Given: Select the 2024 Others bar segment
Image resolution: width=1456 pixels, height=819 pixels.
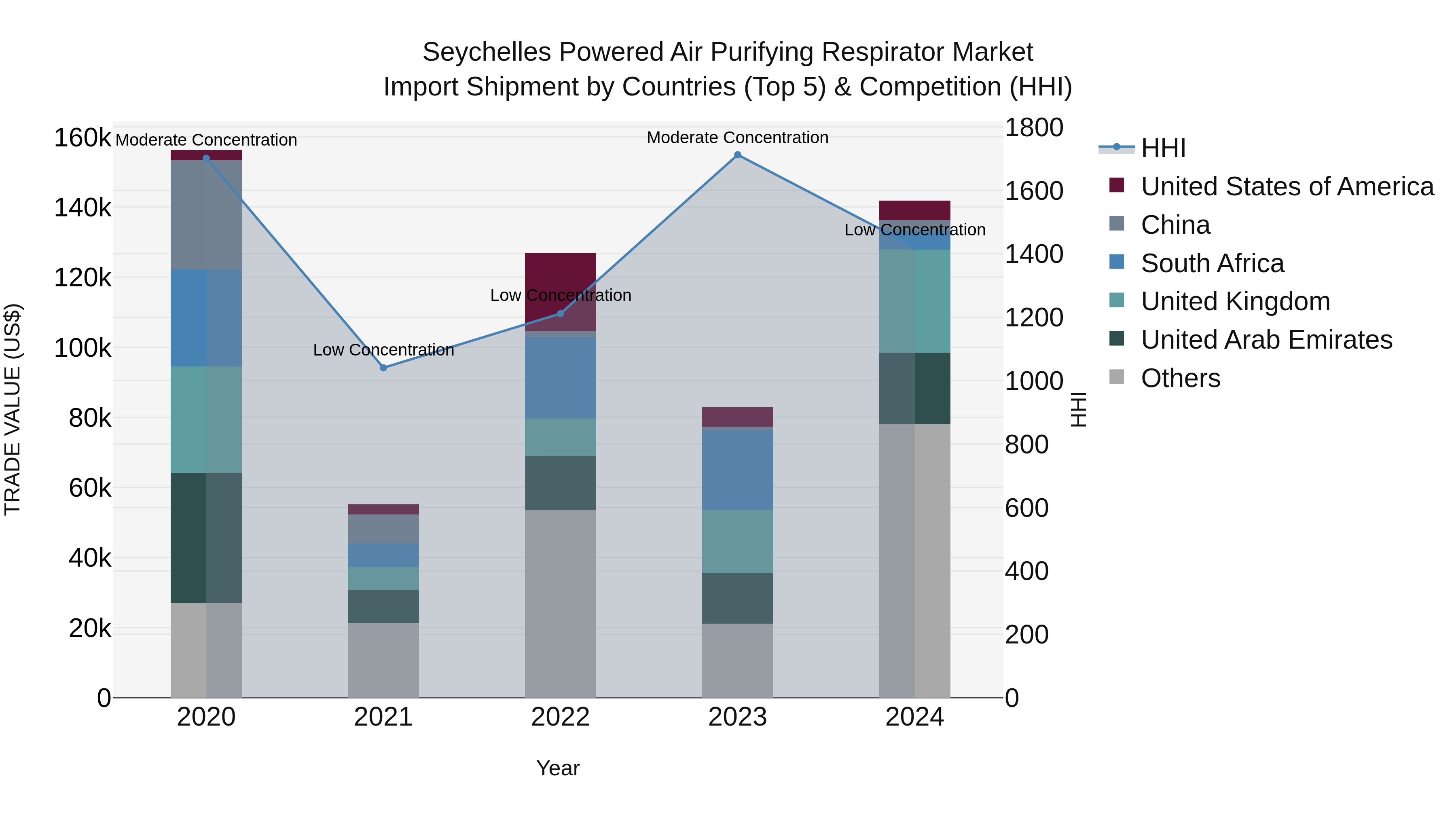Looking at the screenshot, I should click(914, 561).
